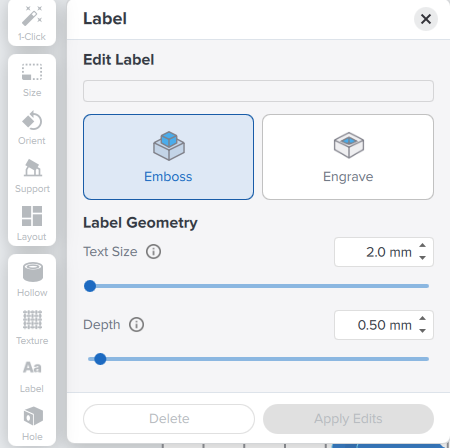Open the Layout tool
The width and height of the screenshot is (450, 448).
pos(32,224)
